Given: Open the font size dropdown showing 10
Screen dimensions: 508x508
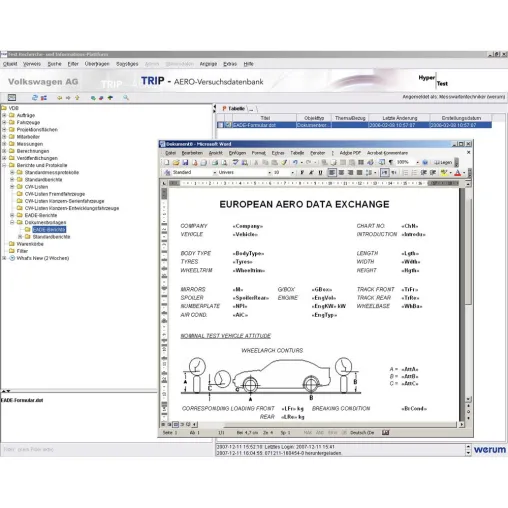Looking at the screenshot, I should [x=292, y=173].
